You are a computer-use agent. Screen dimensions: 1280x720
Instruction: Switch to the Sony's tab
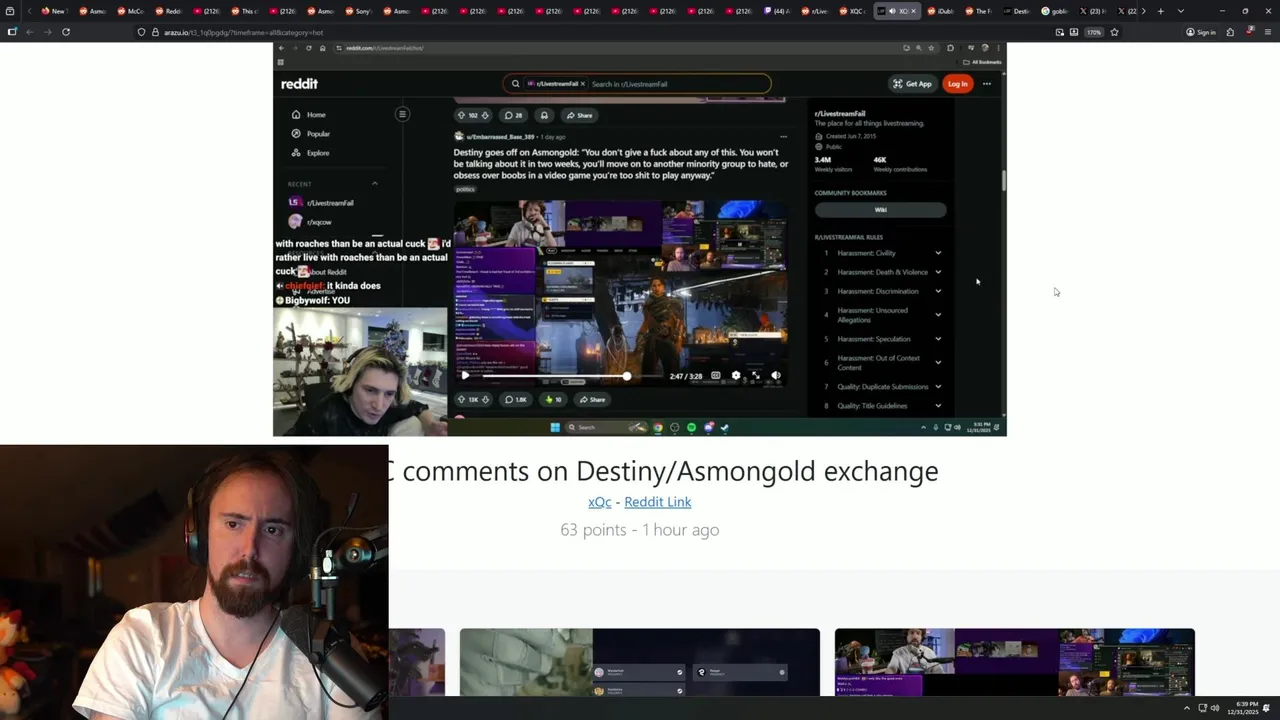358,11
